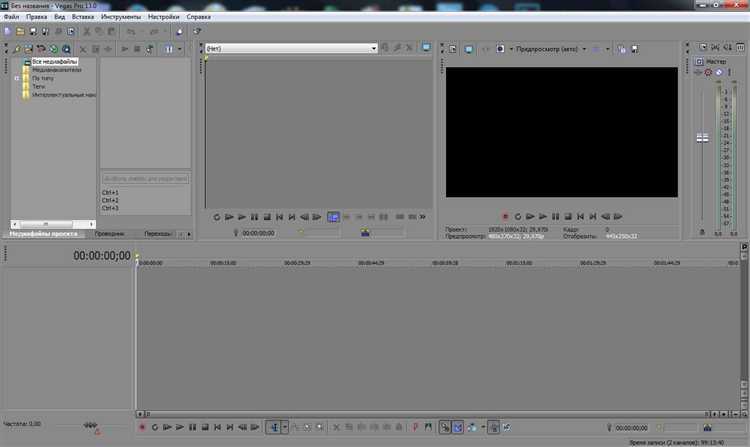Click the Redo arrow in main toolbar
Image resolution: width=750 pixels, height=447 pixels.
[x=154, y=32]
